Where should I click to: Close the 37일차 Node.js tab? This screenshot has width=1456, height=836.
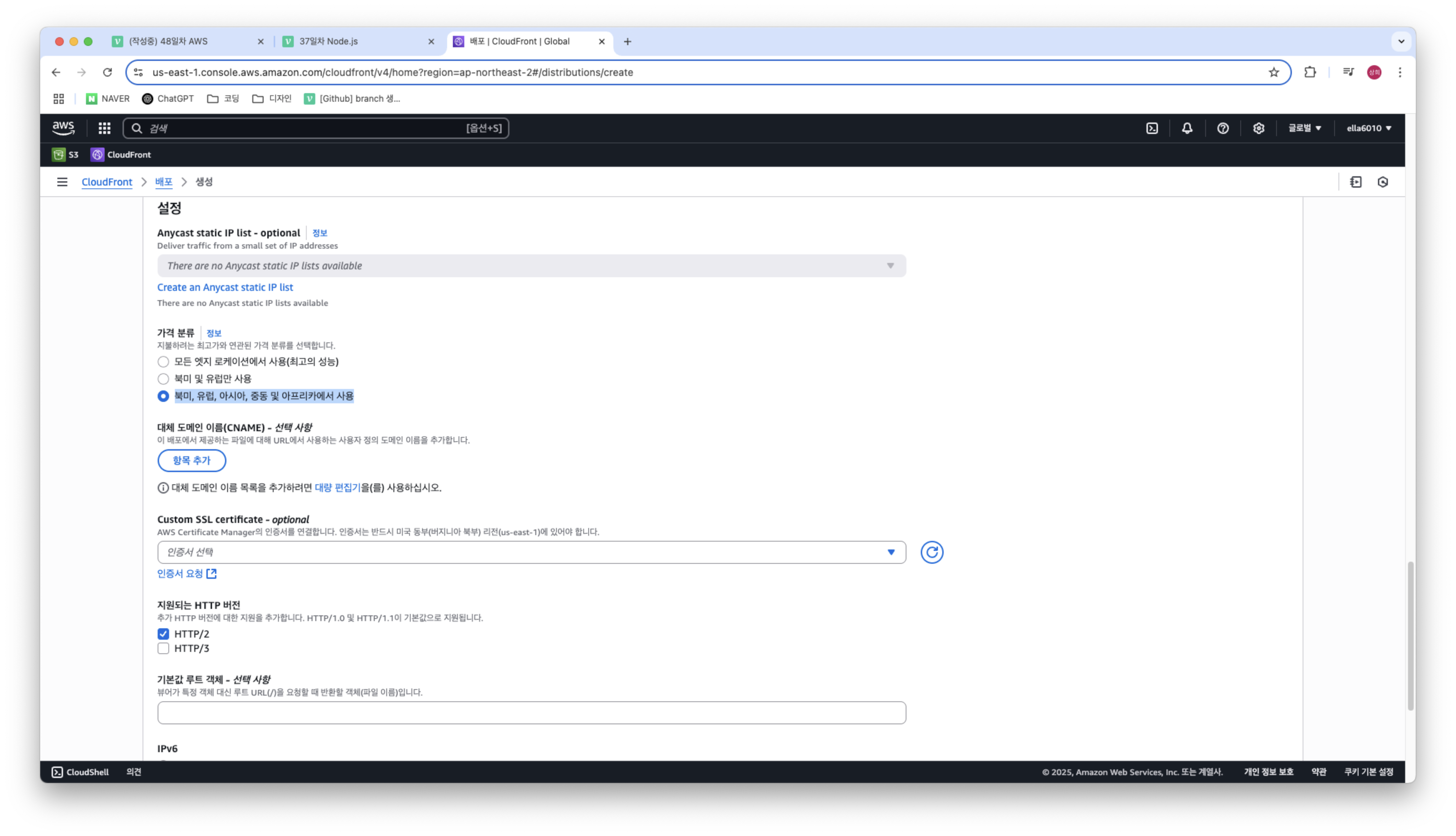(x=431, y=41)
